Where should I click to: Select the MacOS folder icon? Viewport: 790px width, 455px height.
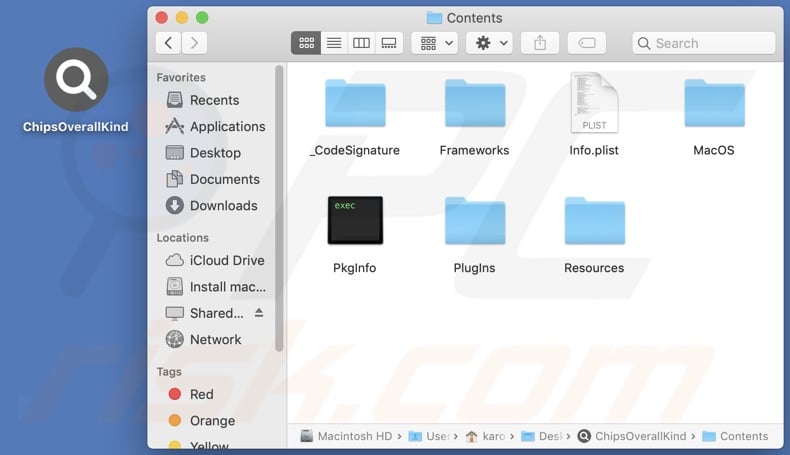(x=714, y=103)
